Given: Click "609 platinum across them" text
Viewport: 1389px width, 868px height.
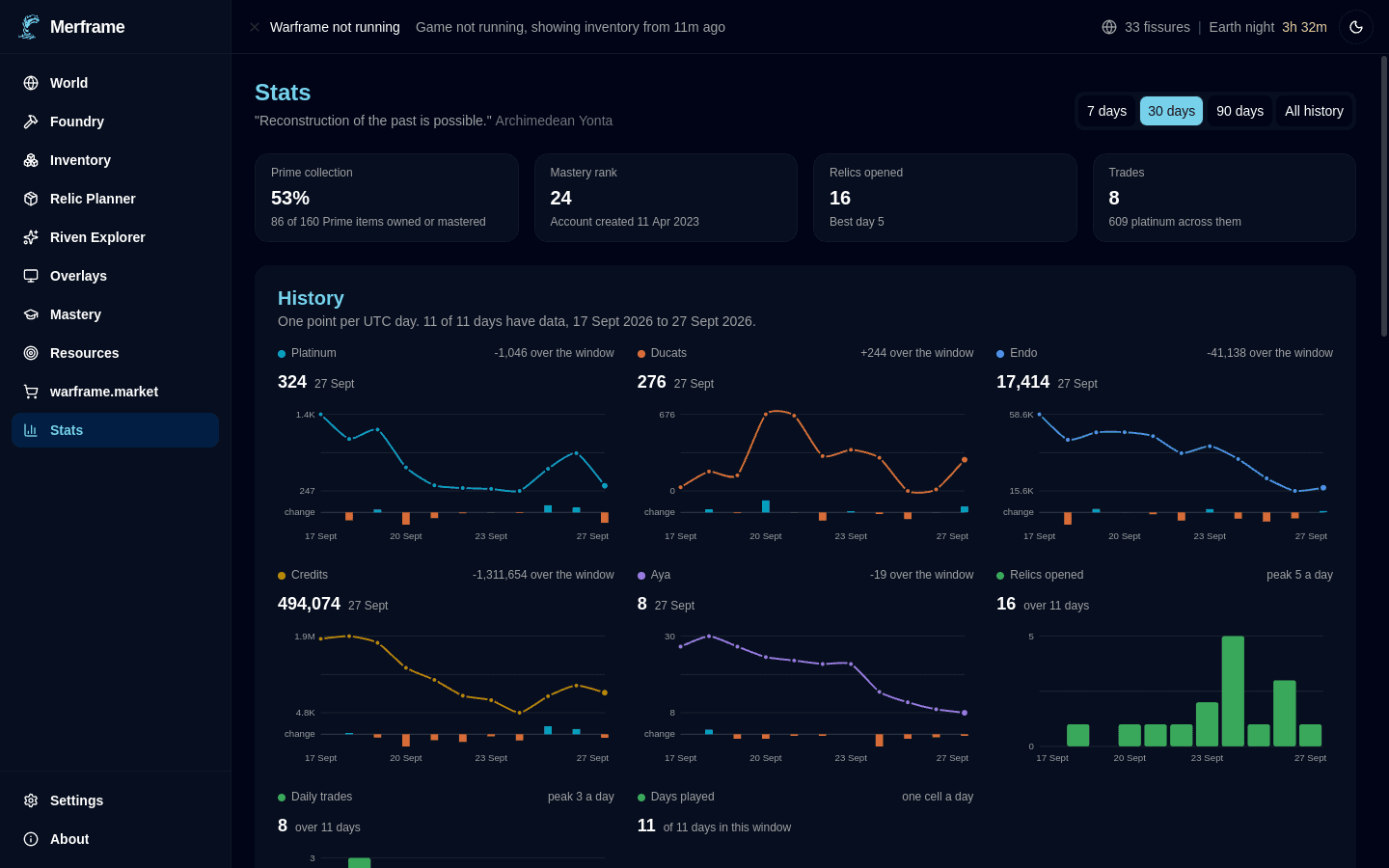Looking at the screenshot, I should click(x=1175, y=222).
